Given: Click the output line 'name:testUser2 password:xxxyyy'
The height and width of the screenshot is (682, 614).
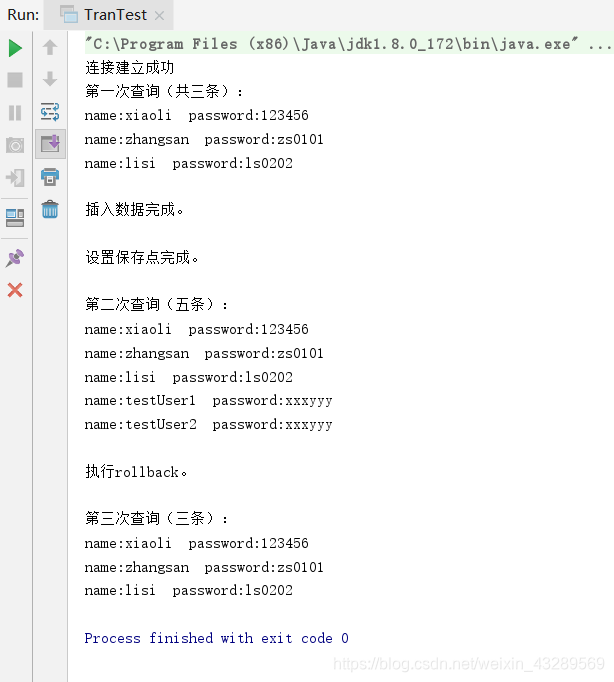Looking at the screenshot, I should click(209, 424).
